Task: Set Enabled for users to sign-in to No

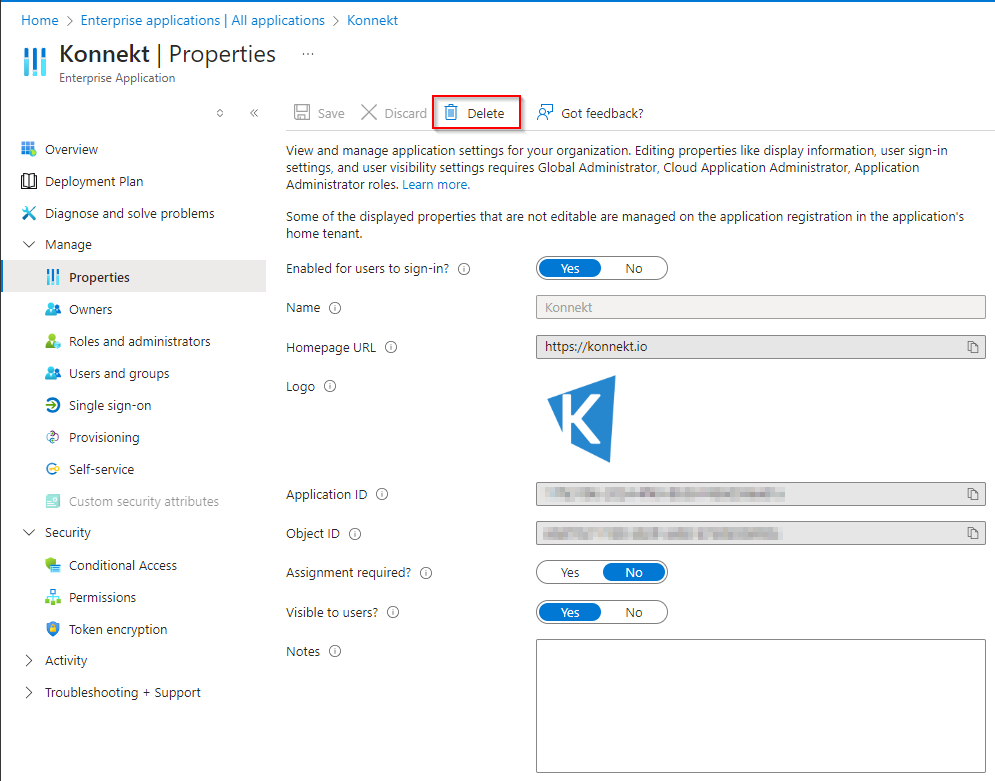Action: point(634,268)
